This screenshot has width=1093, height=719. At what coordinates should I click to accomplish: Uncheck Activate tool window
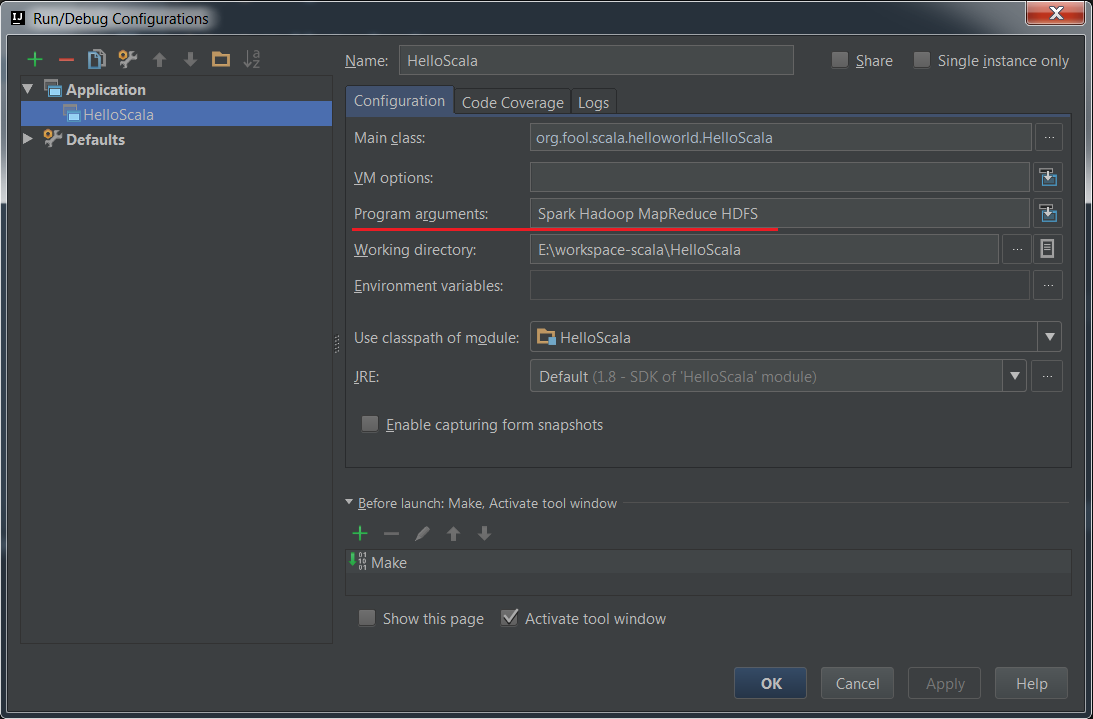point(510,618)
